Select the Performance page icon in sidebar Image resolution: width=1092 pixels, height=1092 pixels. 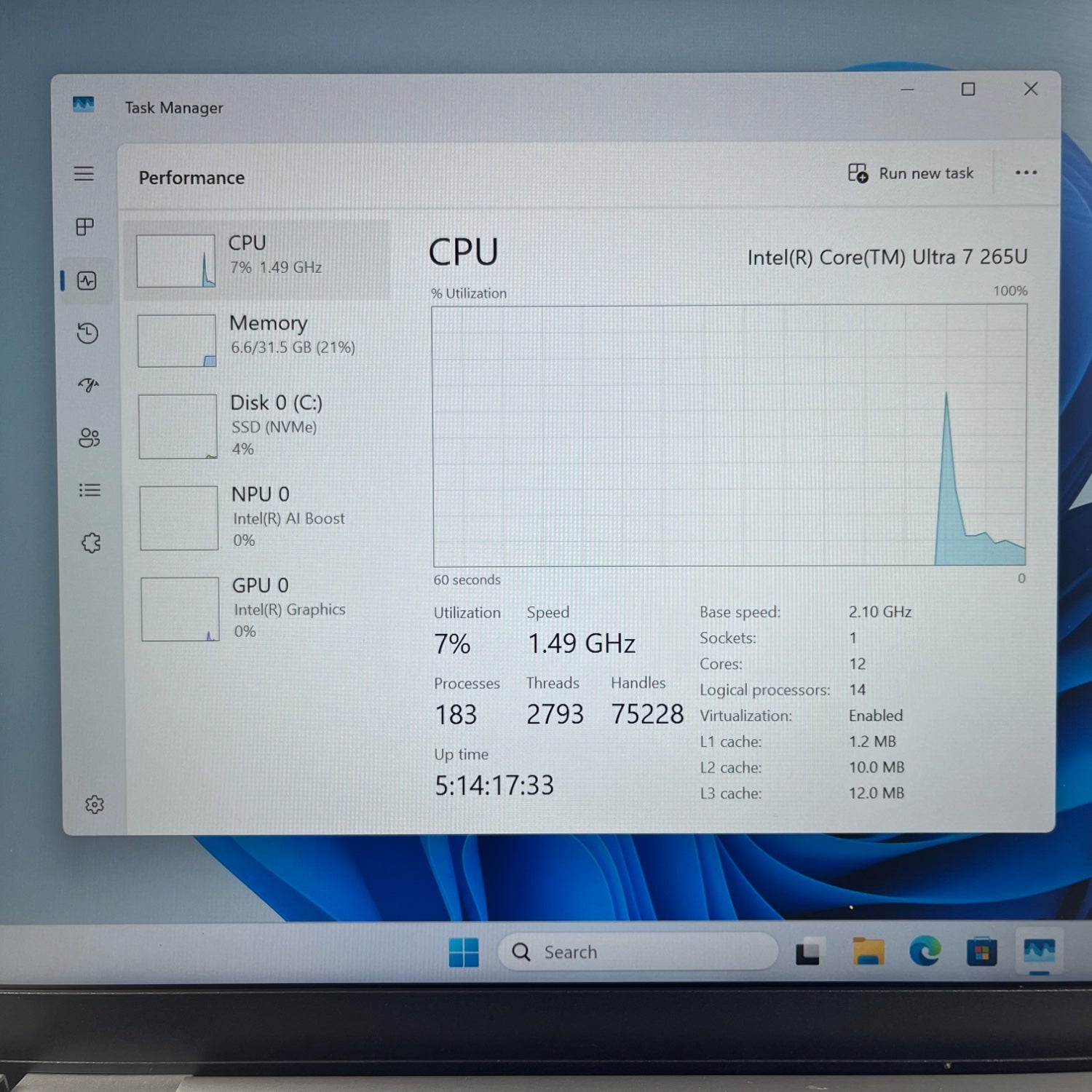(x=87, y=280)
